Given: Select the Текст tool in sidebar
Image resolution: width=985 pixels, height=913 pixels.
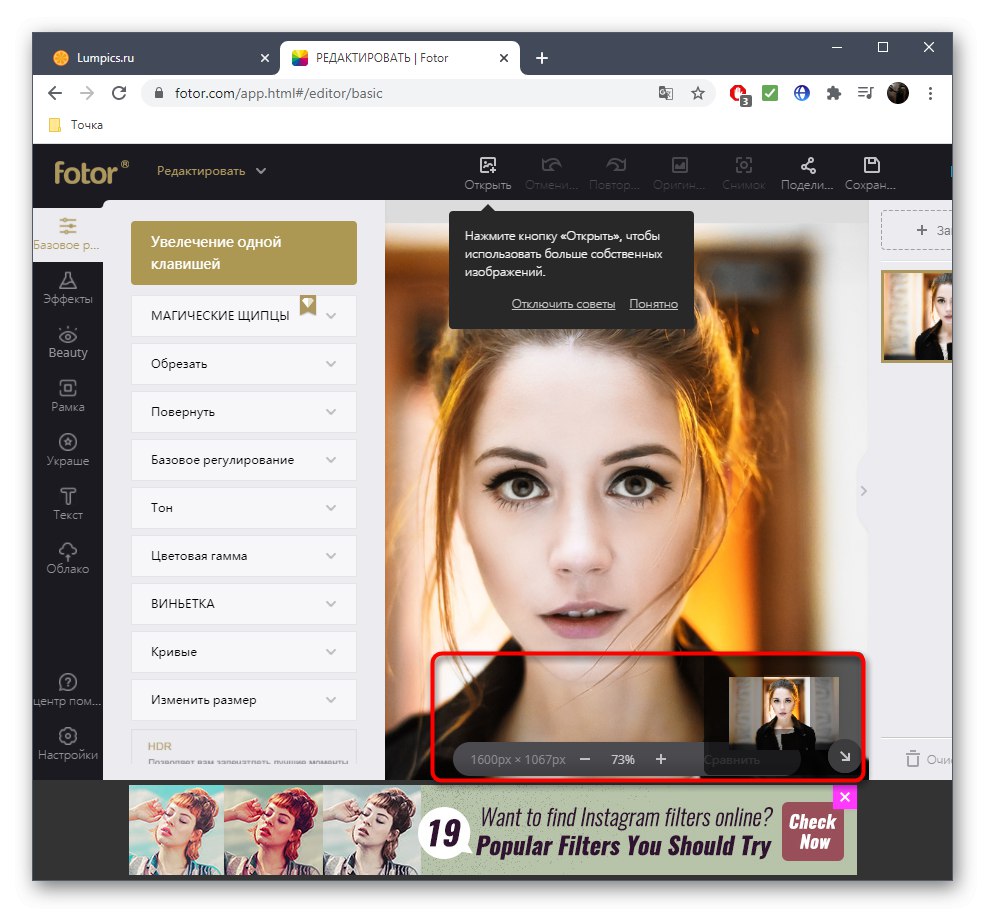Looking at the screenshot, I should pyautogui.click(x=67, y=504).
